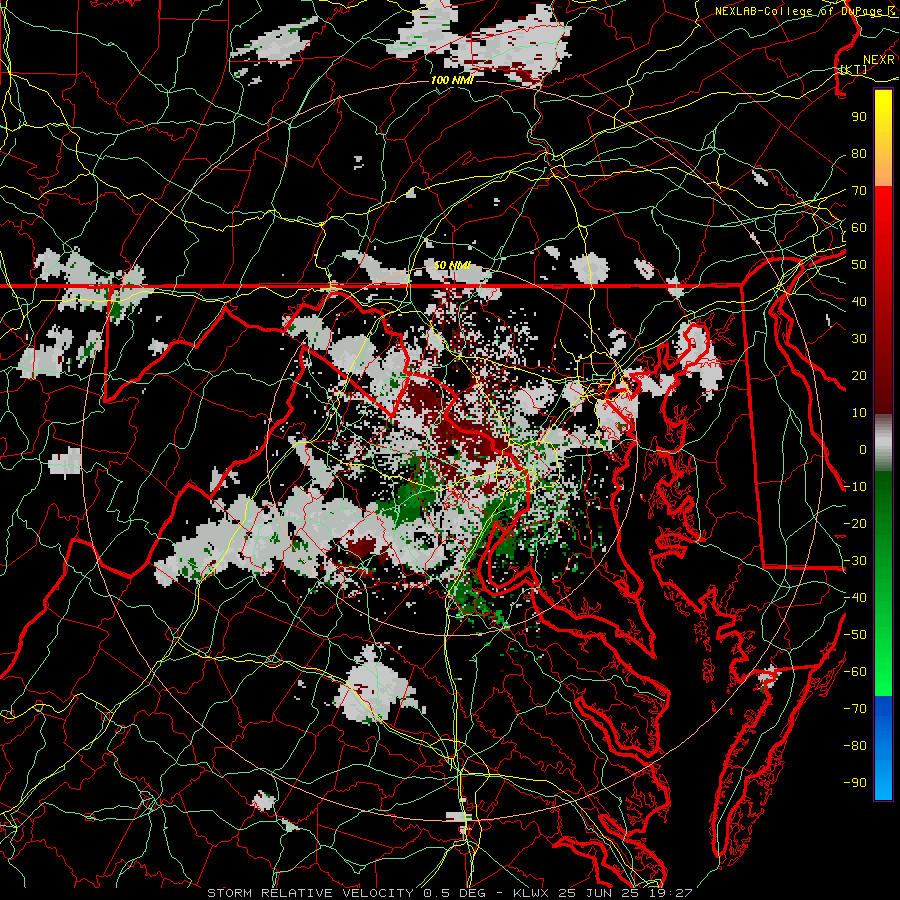Image resolution: width=900 pixels, height=900 pixels.
Task: Click the -60 value on velocity scale
Action: pos(855,672)
